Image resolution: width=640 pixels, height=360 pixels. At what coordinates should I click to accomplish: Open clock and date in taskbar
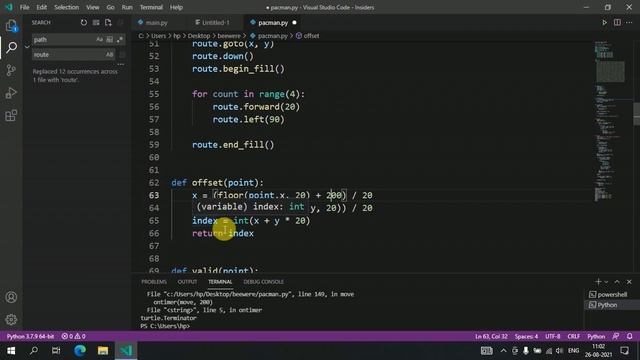tap(598, 351)
